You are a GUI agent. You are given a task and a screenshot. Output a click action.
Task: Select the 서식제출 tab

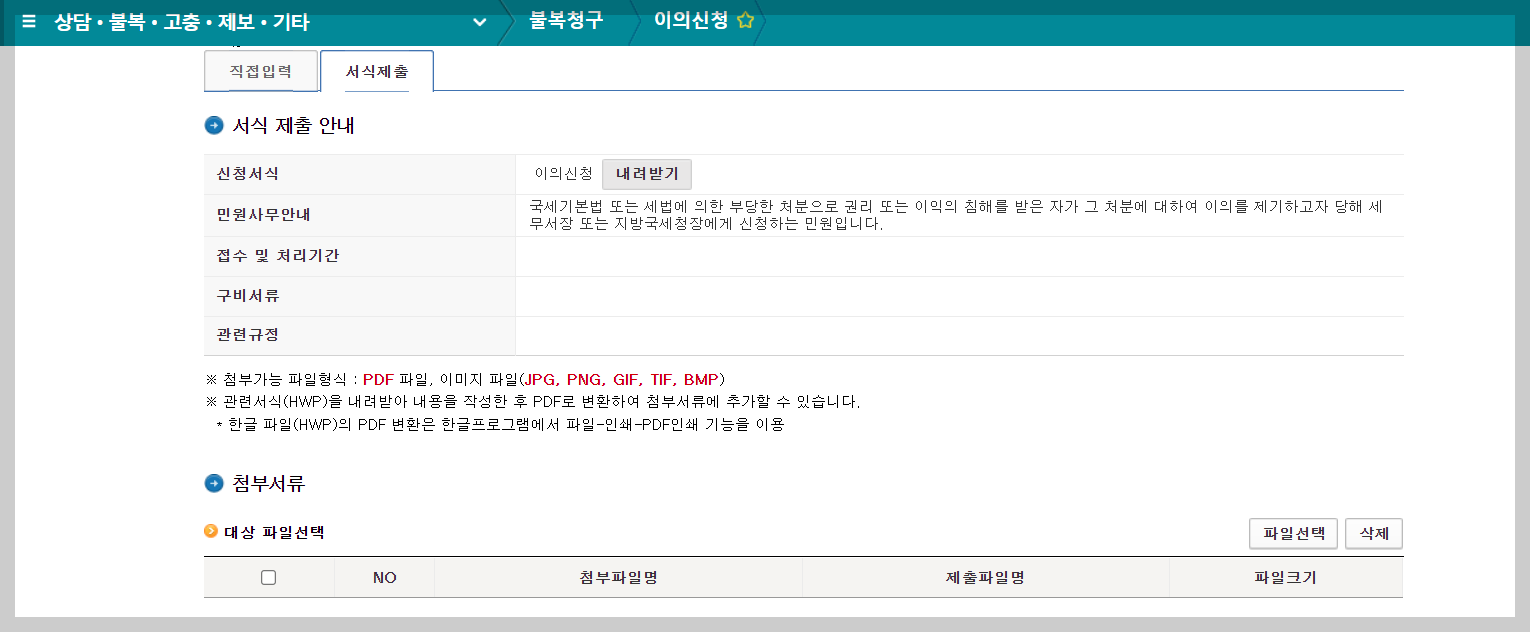click(x=376, y=70)
